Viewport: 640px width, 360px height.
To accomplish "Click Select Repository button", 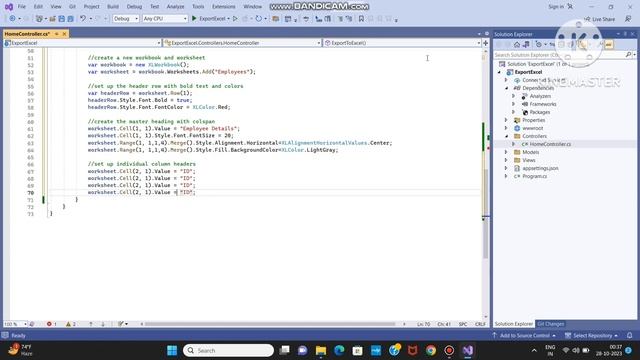I will [591, 336].
